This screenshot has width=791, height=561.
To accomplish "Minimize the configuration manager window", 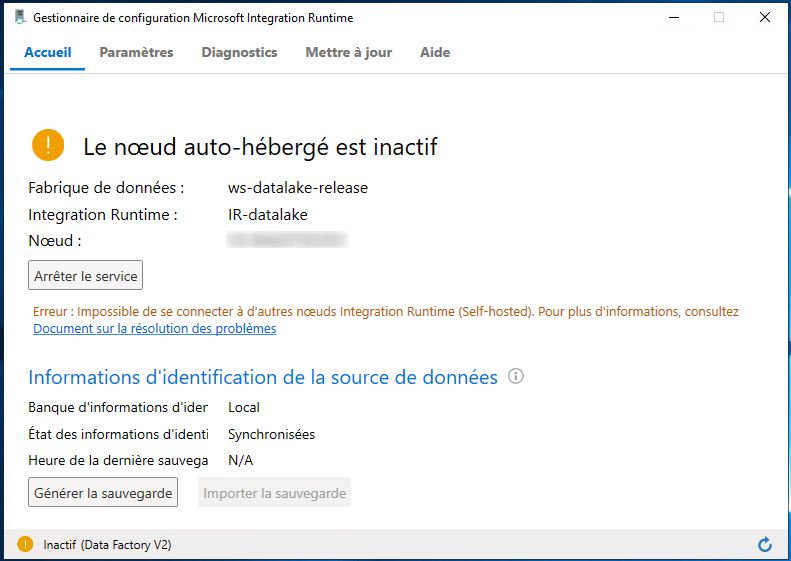I will (x=673, y=17).
